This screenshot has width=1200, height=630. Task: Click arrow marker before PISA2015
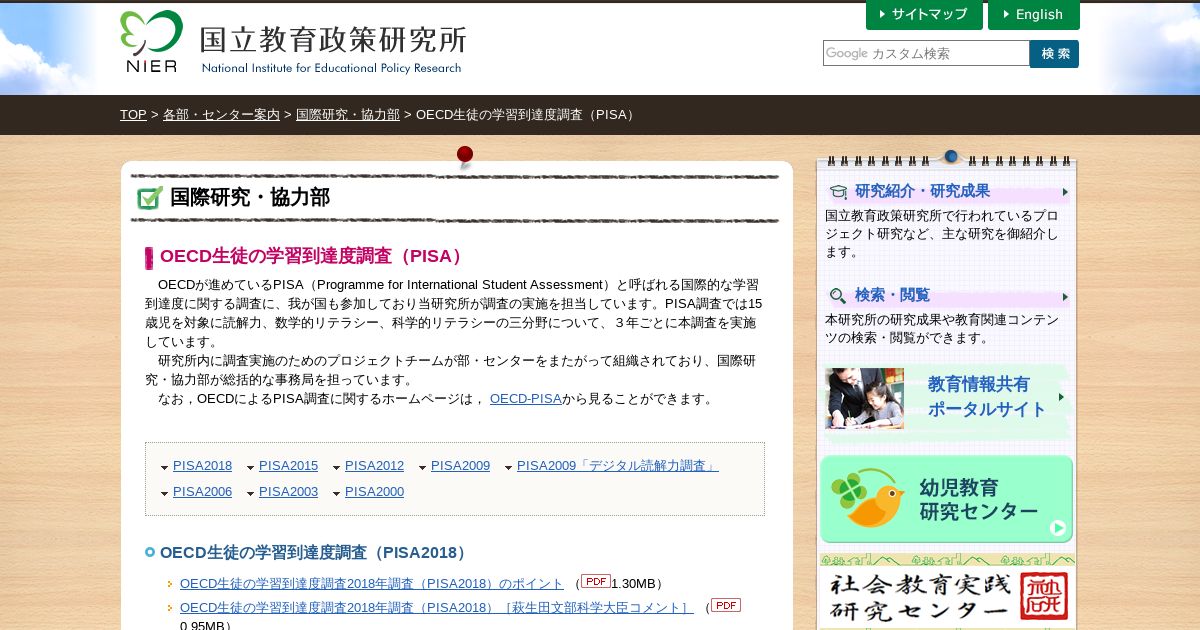250,467
